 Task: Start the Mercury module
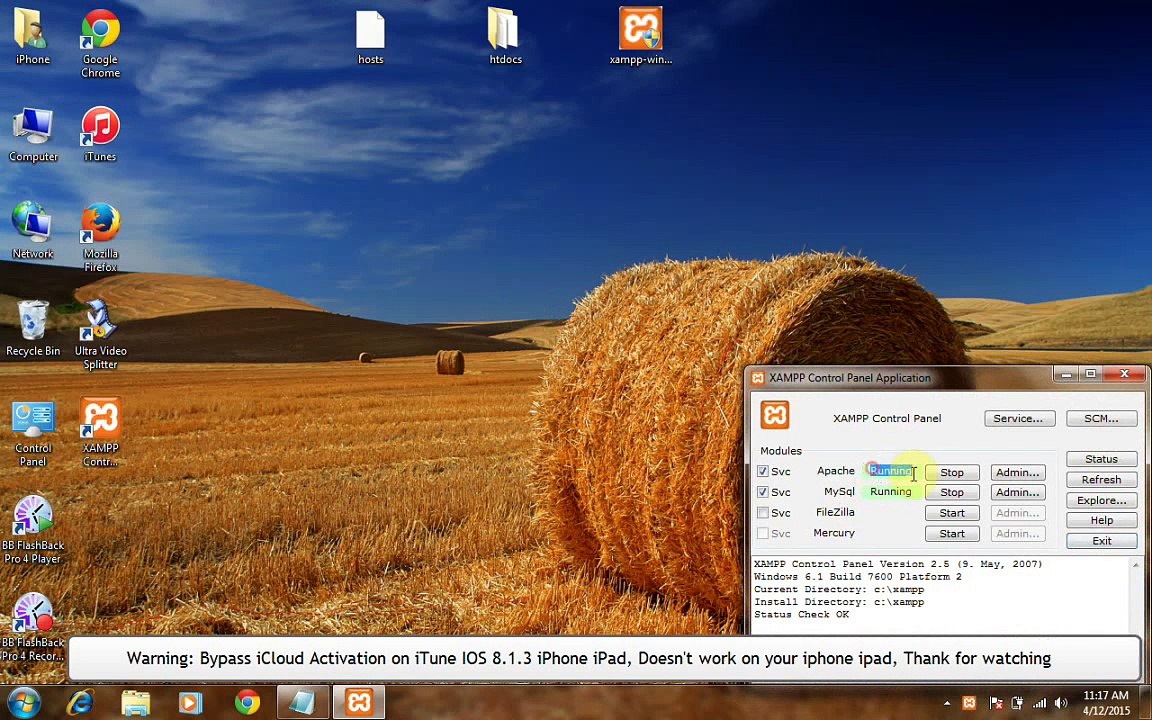coord(951,533)
